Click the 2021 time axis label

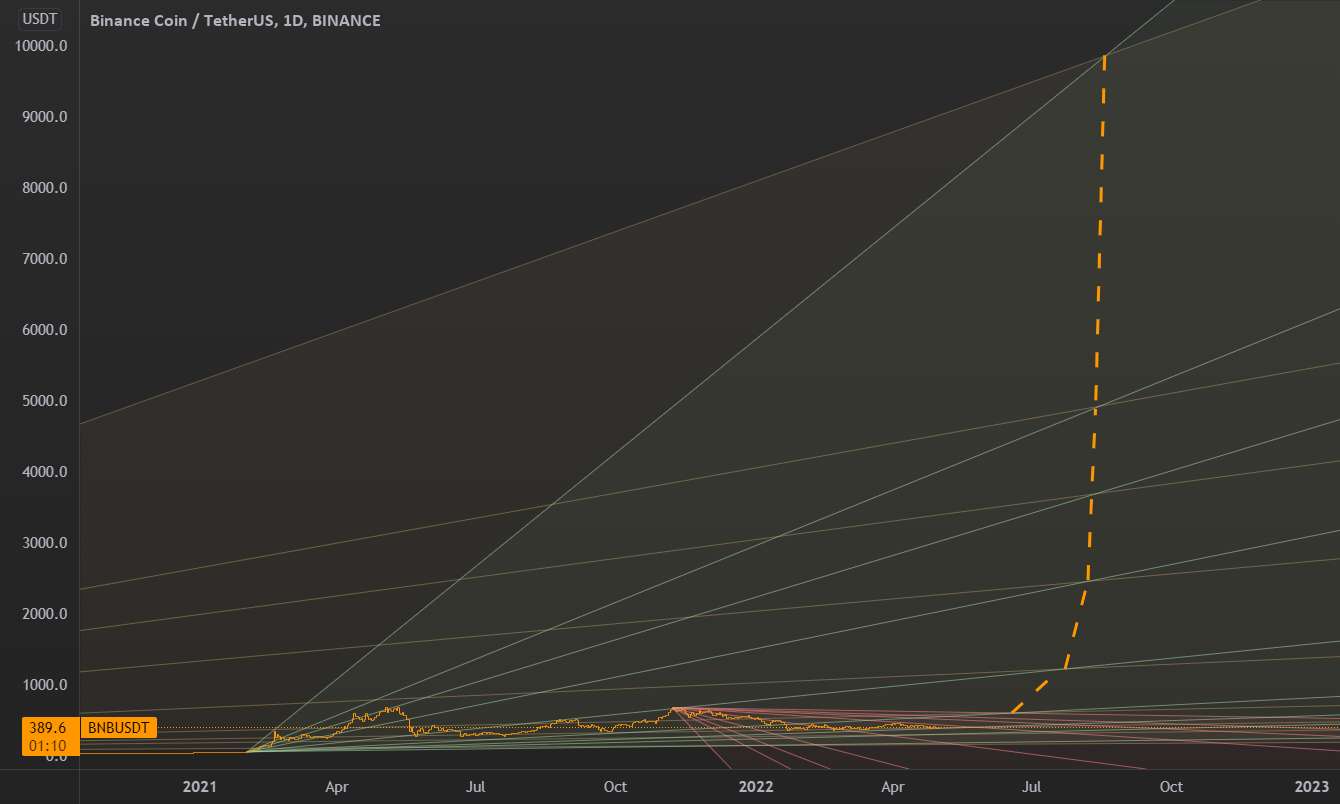200,787
